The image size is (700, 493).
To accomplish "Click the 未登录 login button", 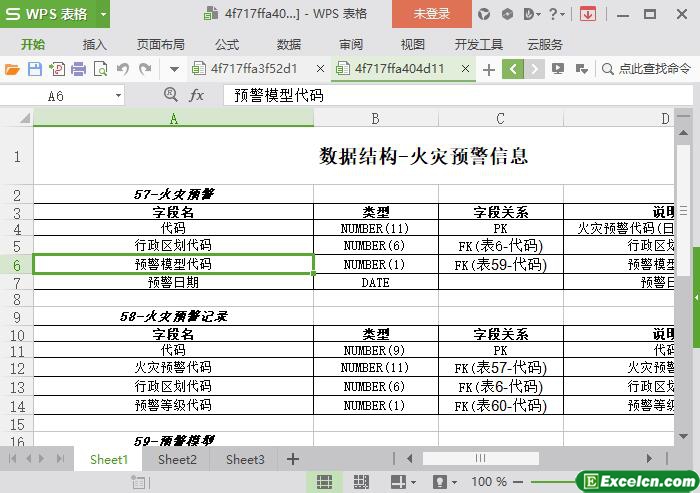I will 432,14.
